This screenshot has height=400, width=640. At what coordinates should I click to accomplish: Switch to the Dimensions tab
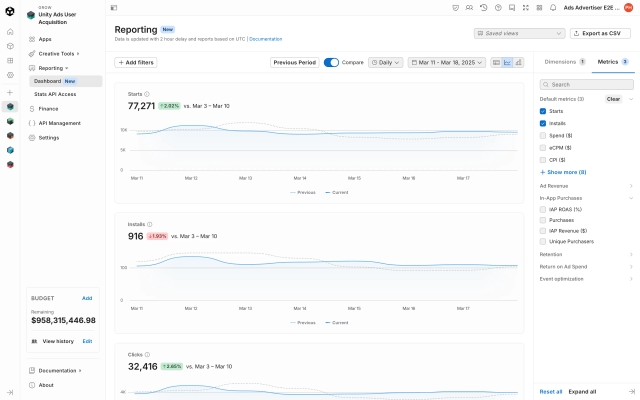click(x=563, y=62)
